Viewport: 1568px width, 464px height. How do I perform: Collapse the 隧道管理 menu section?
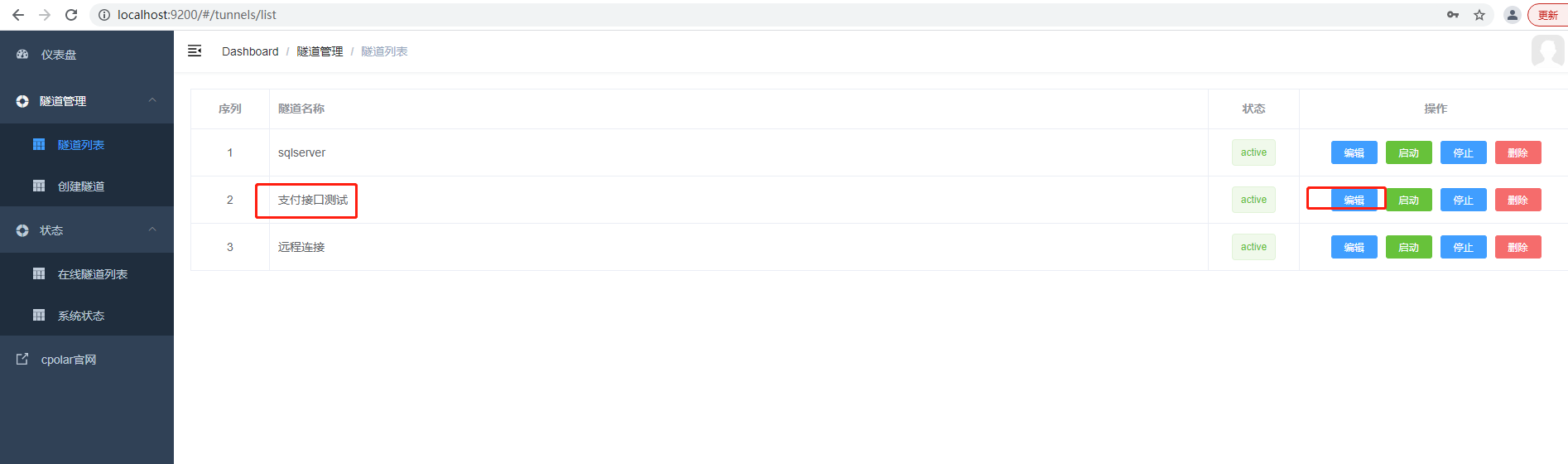152,100
